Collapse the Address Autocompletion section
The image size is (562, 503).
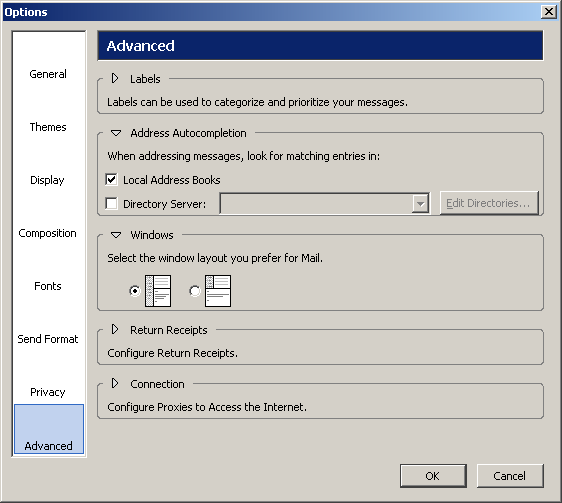pos(116,133)
